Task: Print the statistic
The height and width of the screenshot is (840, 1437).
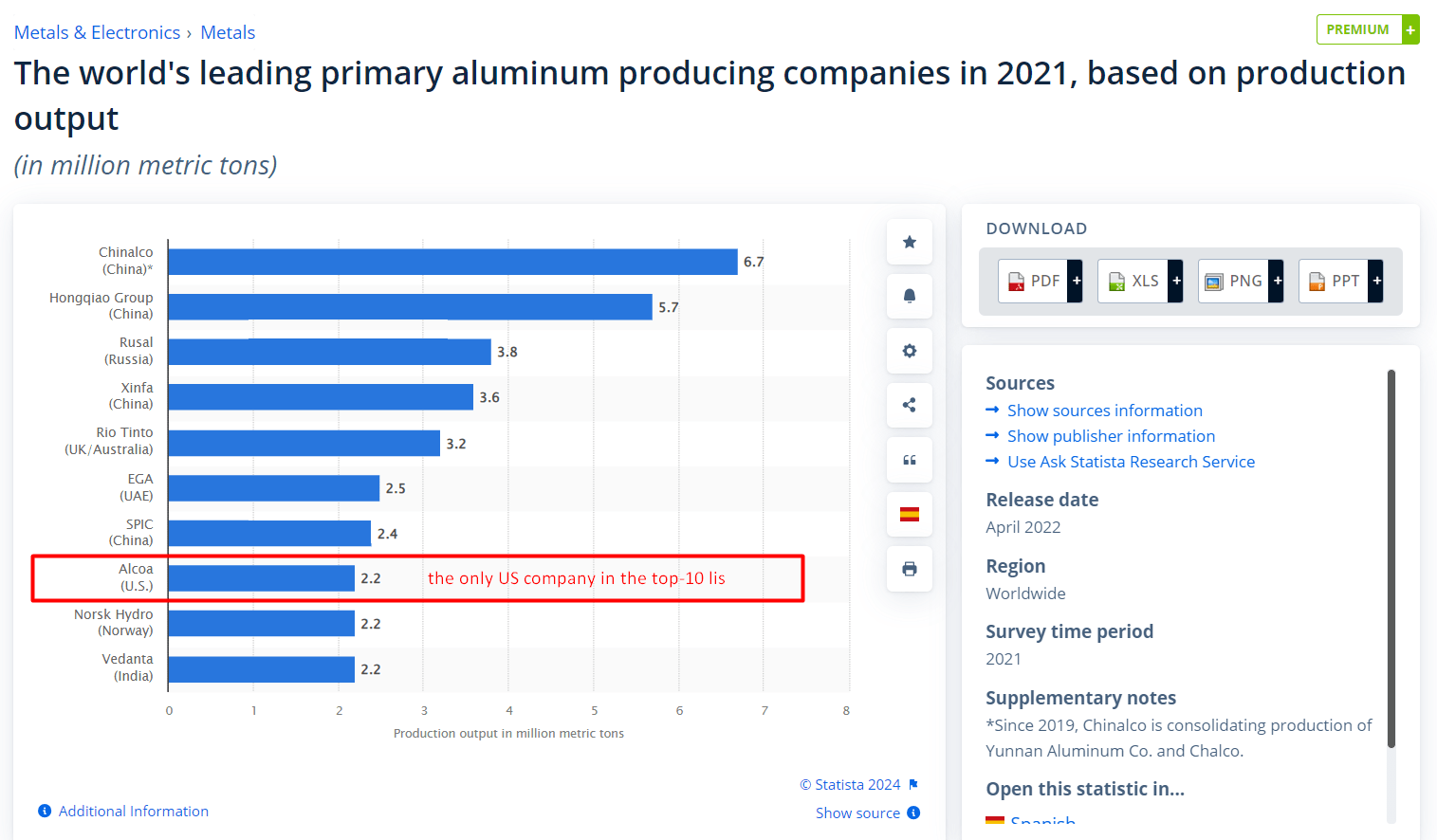Action: point(909,569)
